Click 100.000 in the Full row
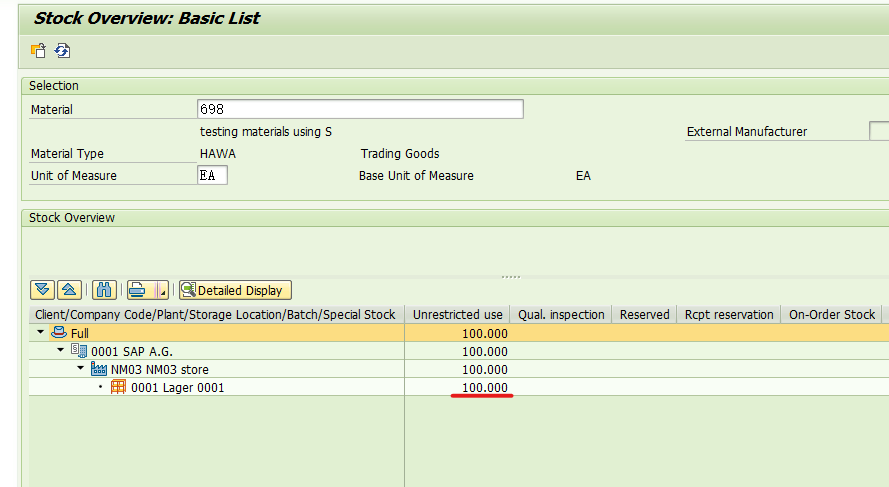The width and height of the screenshot is (889, 487). point(485,333)
